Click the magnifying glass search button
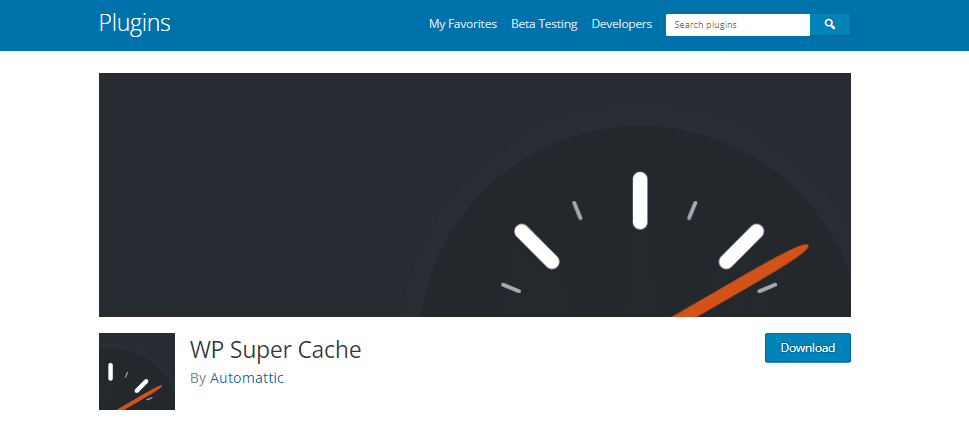969x437 pixels. coord(830,25)
